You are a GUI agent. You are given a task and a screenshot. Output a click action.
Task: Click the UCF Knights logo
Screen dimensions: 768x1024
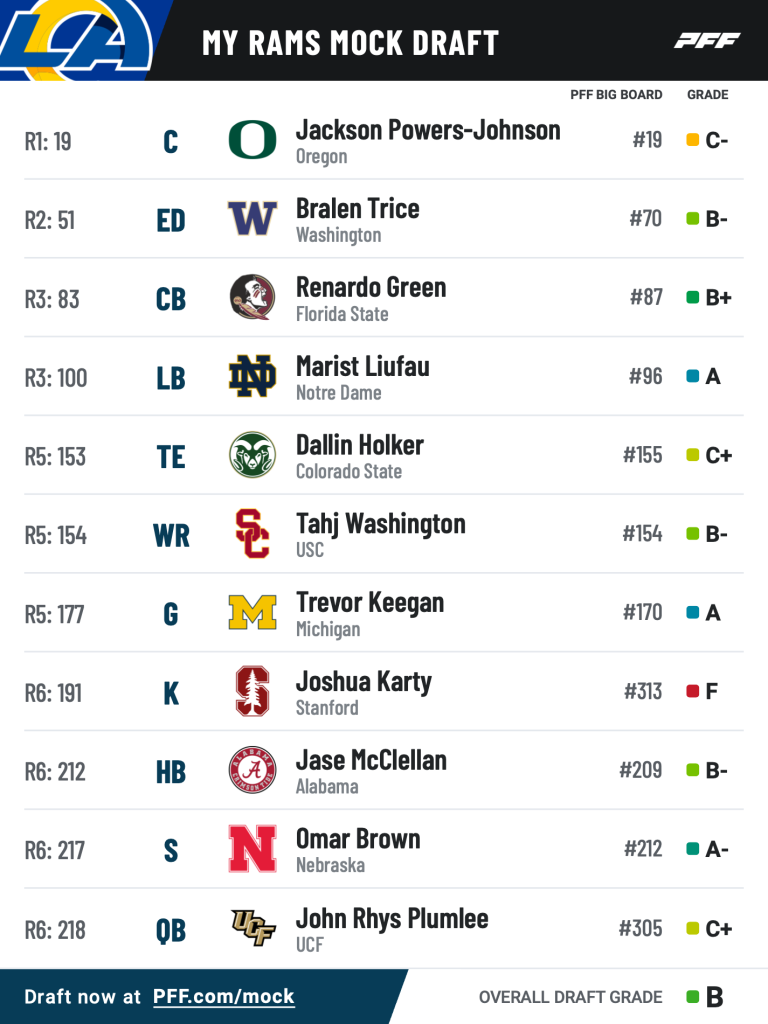[x=252, y=928]
